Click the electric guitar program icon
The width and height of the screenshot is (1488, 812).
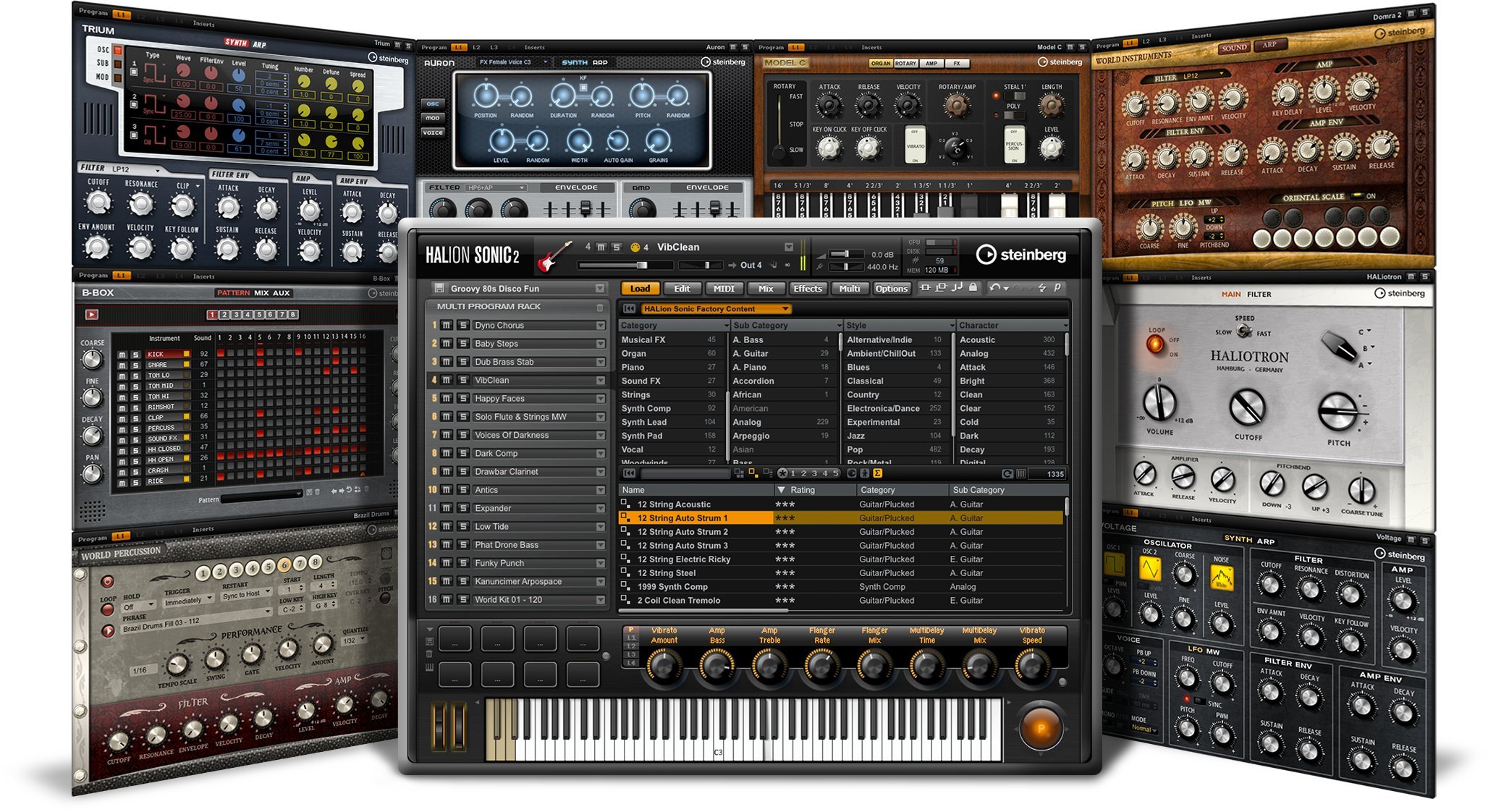pos(554,256)
